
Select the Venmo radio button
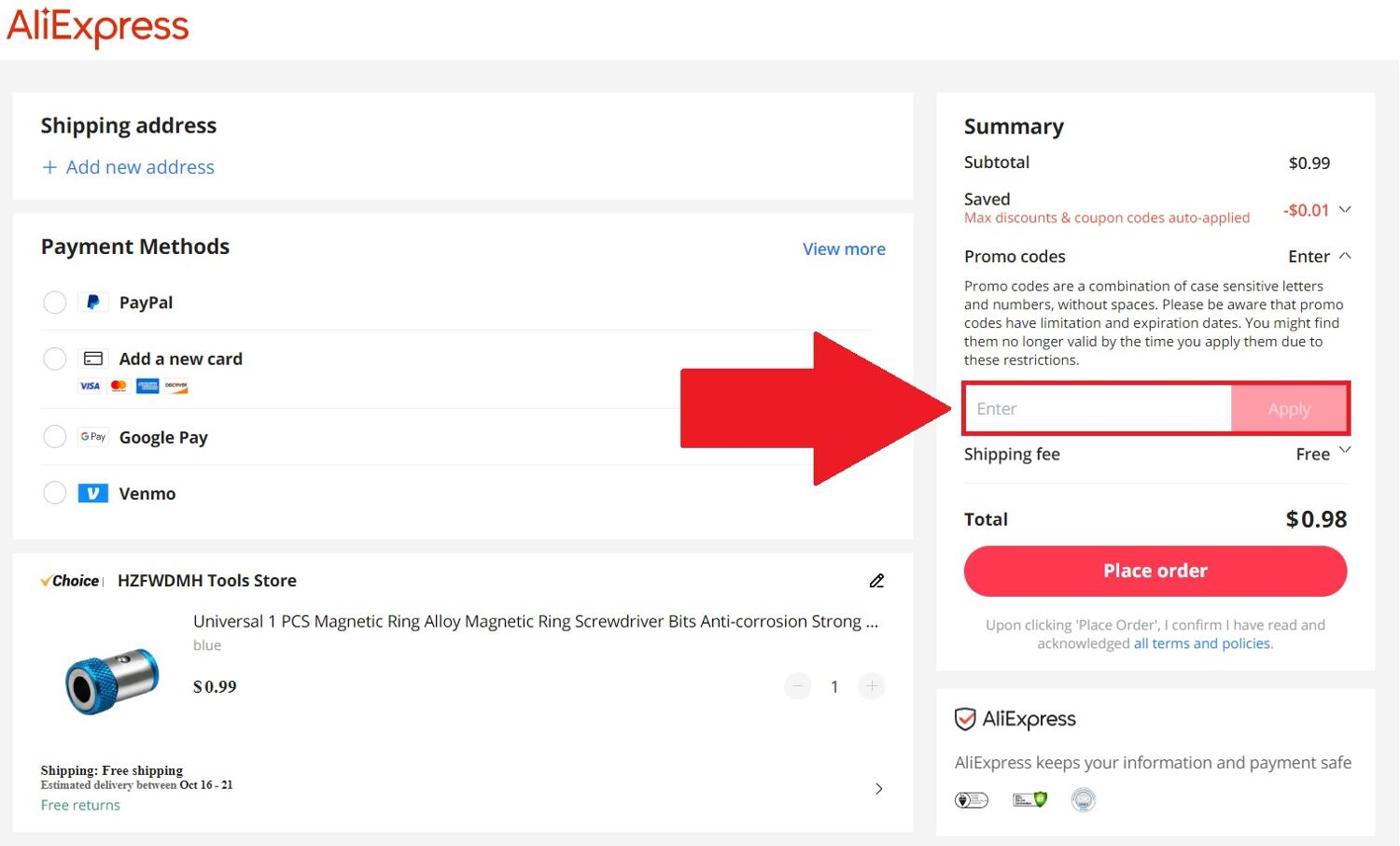55,493
